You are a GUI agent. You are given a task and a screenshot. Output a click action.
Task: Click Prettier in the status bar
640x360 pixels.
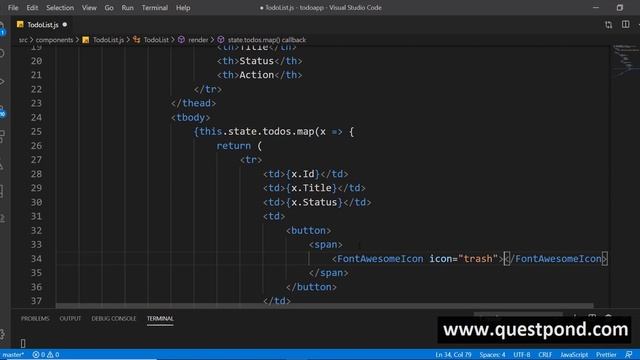[606, 355]
